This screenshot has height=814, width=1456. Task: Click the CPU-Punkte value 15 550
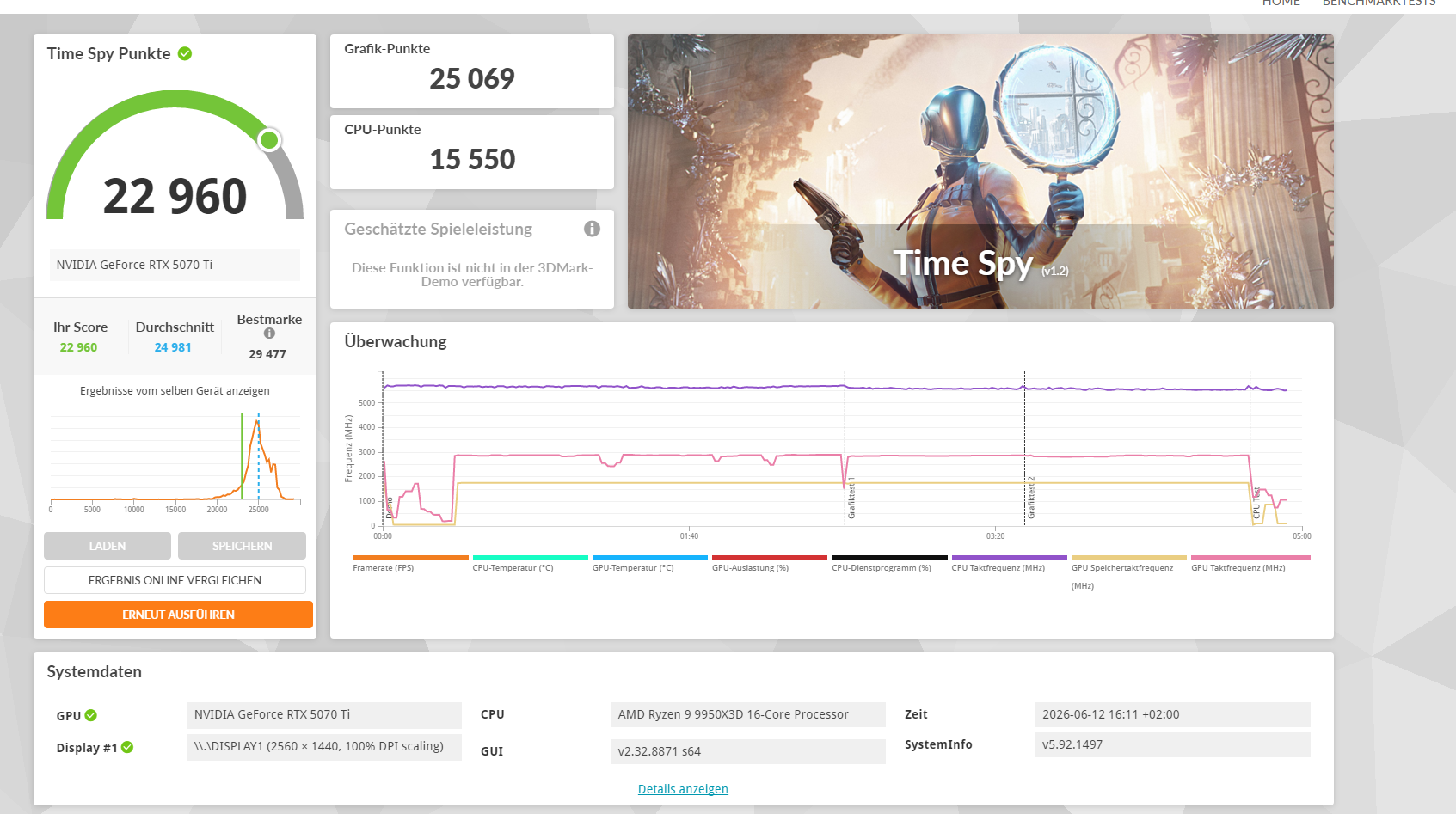coord(472,160)
